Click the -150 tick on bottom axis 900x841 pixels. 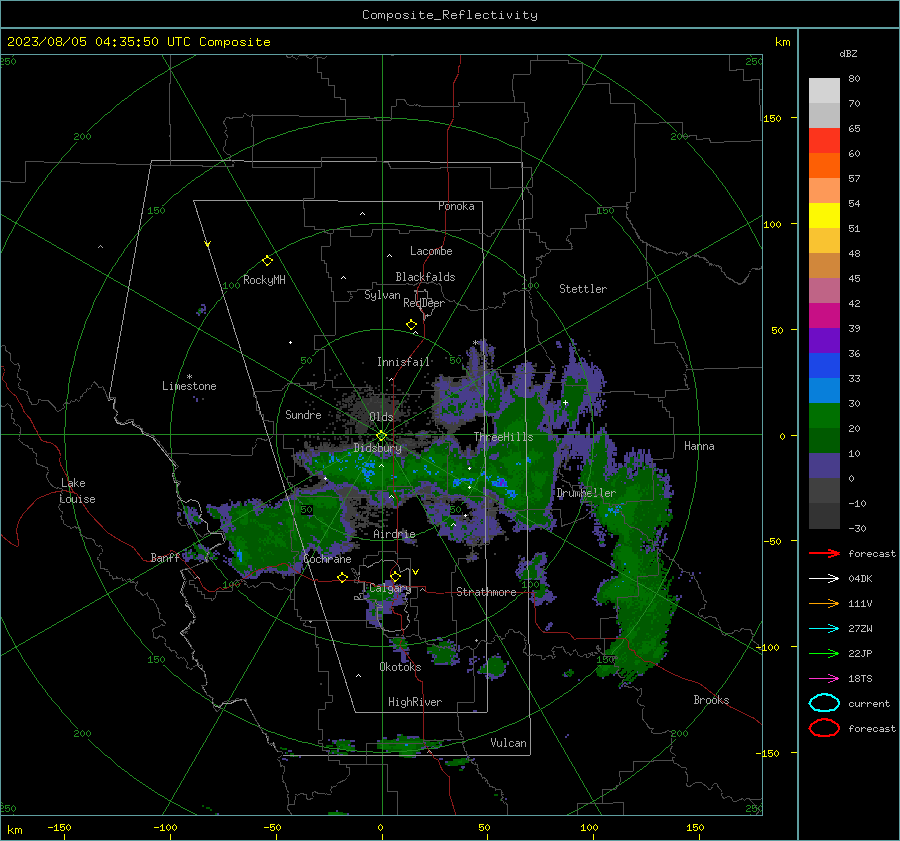[59, 827]
